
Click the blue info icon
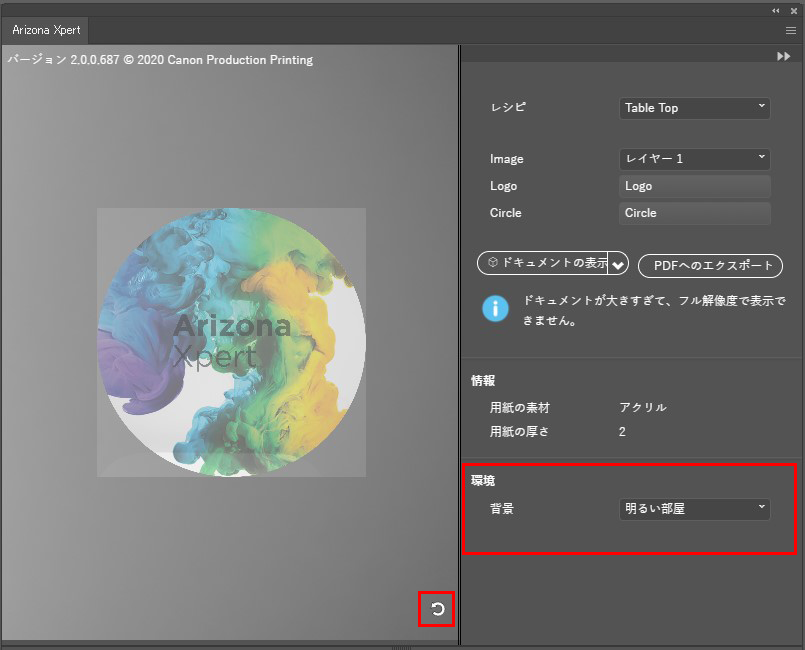(495, 309)
